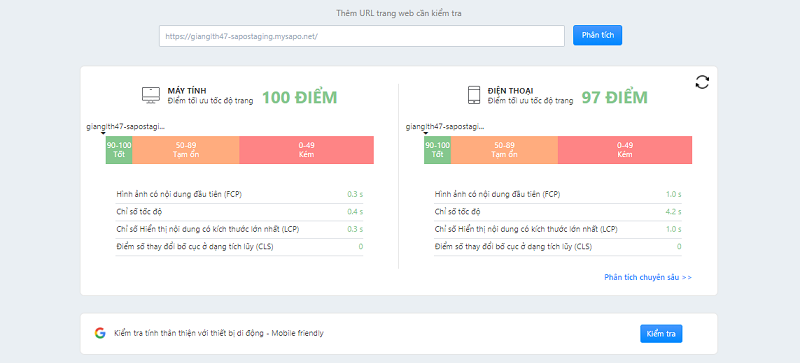The height and width of the screenshot is (363, 800).
Task: Click mobile CLS value 0
Action: (679, 247)
